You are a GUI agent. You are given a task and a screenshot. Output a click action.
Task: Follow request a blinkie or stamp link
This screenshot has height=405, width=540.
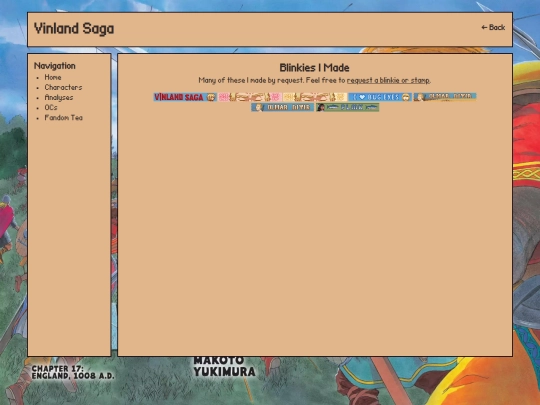388,80
